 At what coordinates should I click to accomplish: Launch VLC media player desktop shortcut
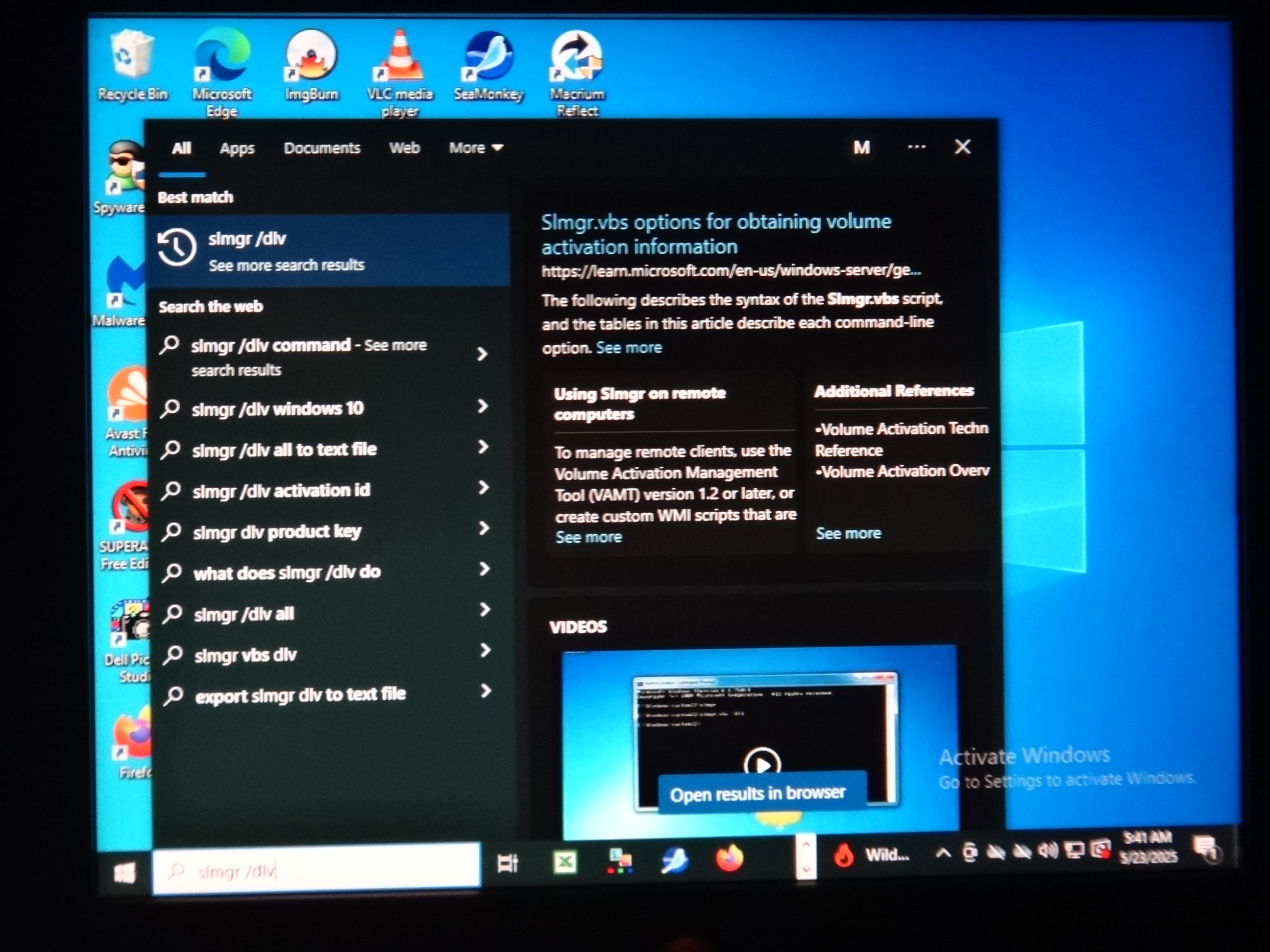coord(400,73)
